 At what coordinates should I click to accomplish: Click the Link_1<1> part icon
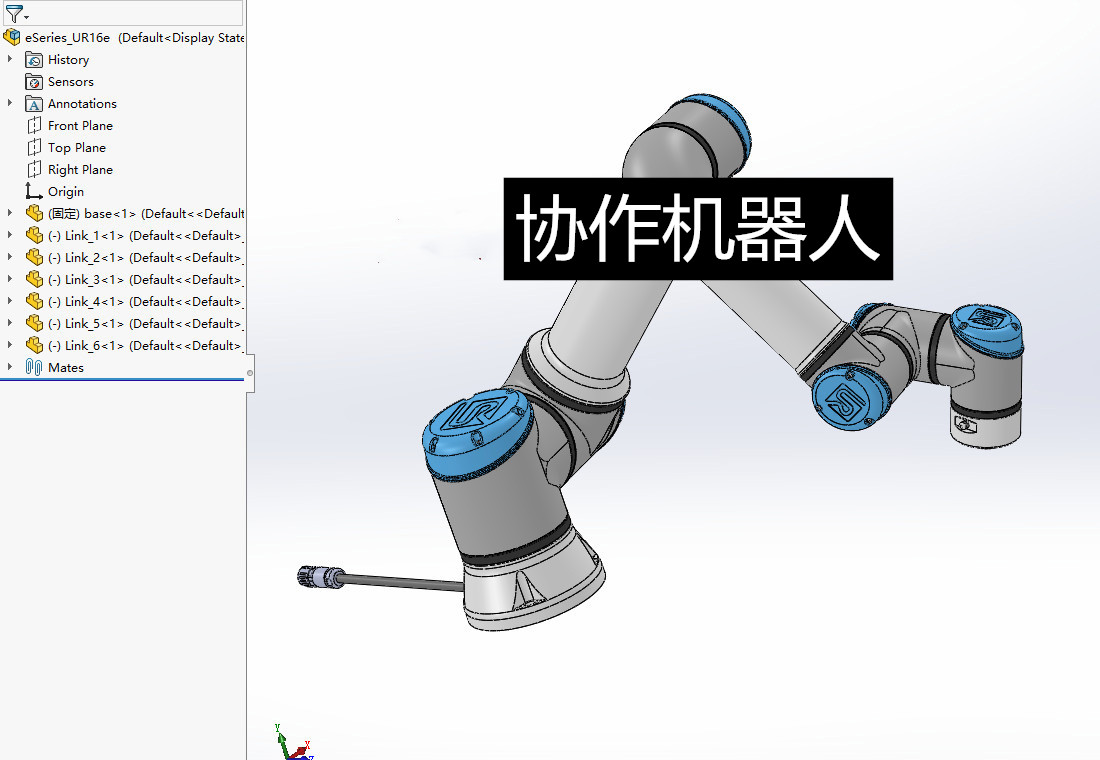click(x=34, y=235)
